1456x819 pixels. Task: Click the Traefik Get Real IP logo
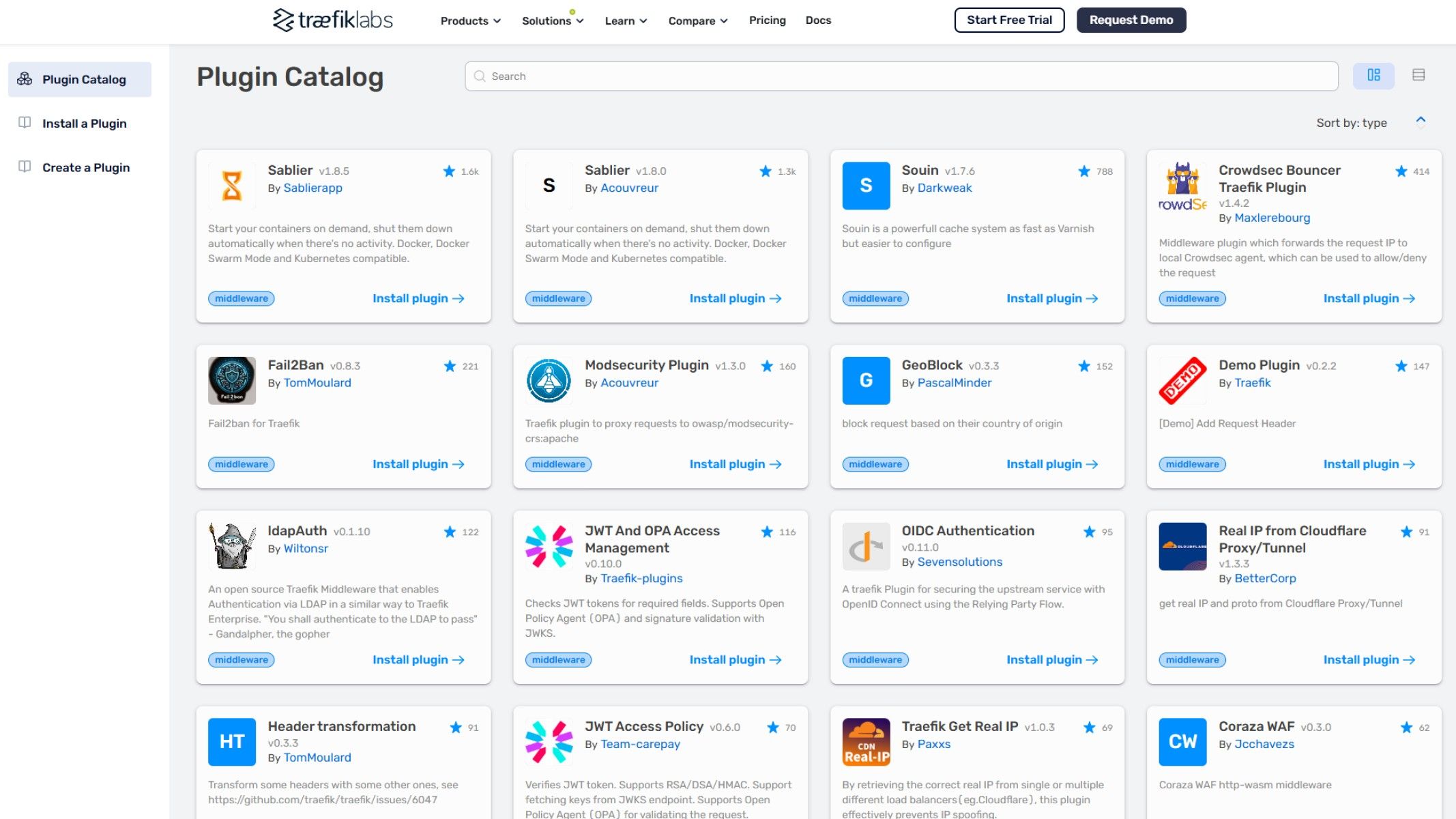tap(866, 742)
